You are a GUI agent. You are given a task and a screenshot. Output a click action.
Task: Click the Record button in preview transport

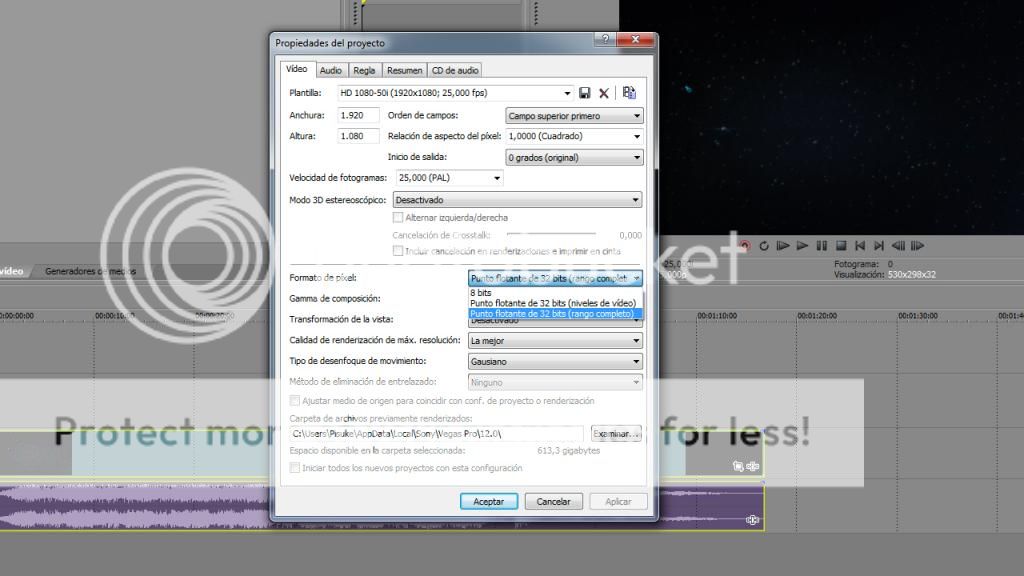coord(744,246)
